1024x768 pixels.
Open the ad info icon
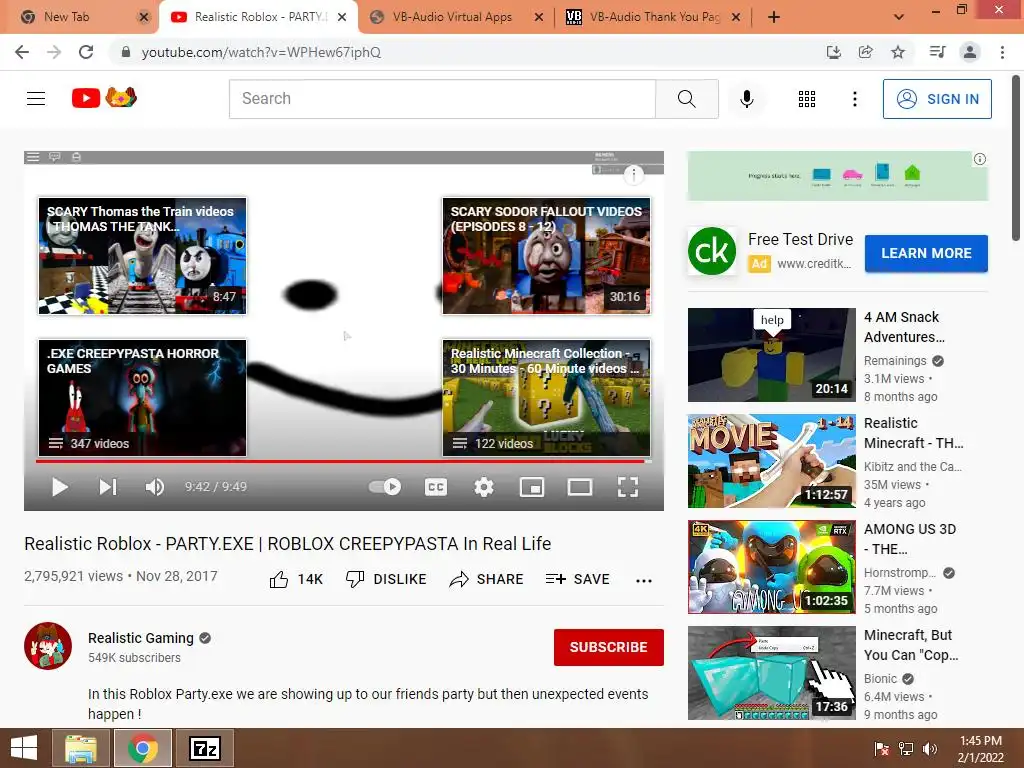pos(980,159)
